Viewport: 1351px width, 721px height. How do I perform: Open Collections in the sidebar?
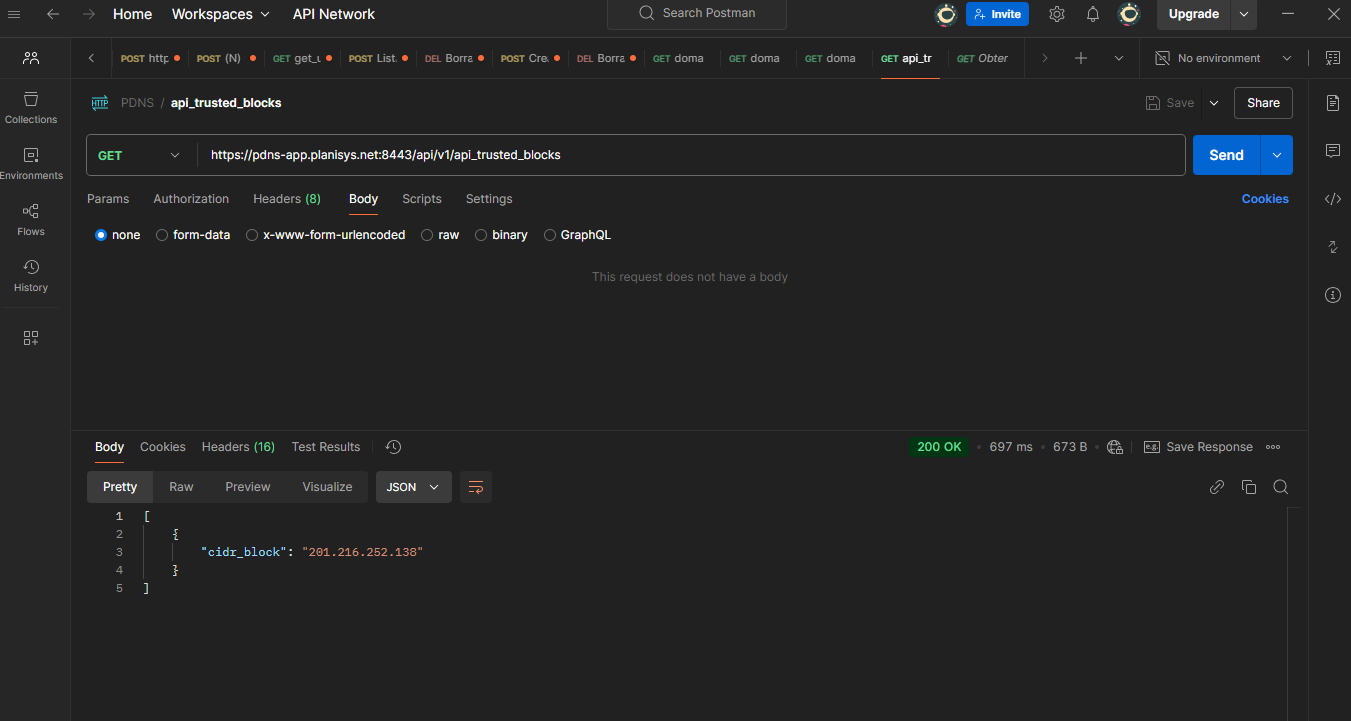[x=31, y=108]
